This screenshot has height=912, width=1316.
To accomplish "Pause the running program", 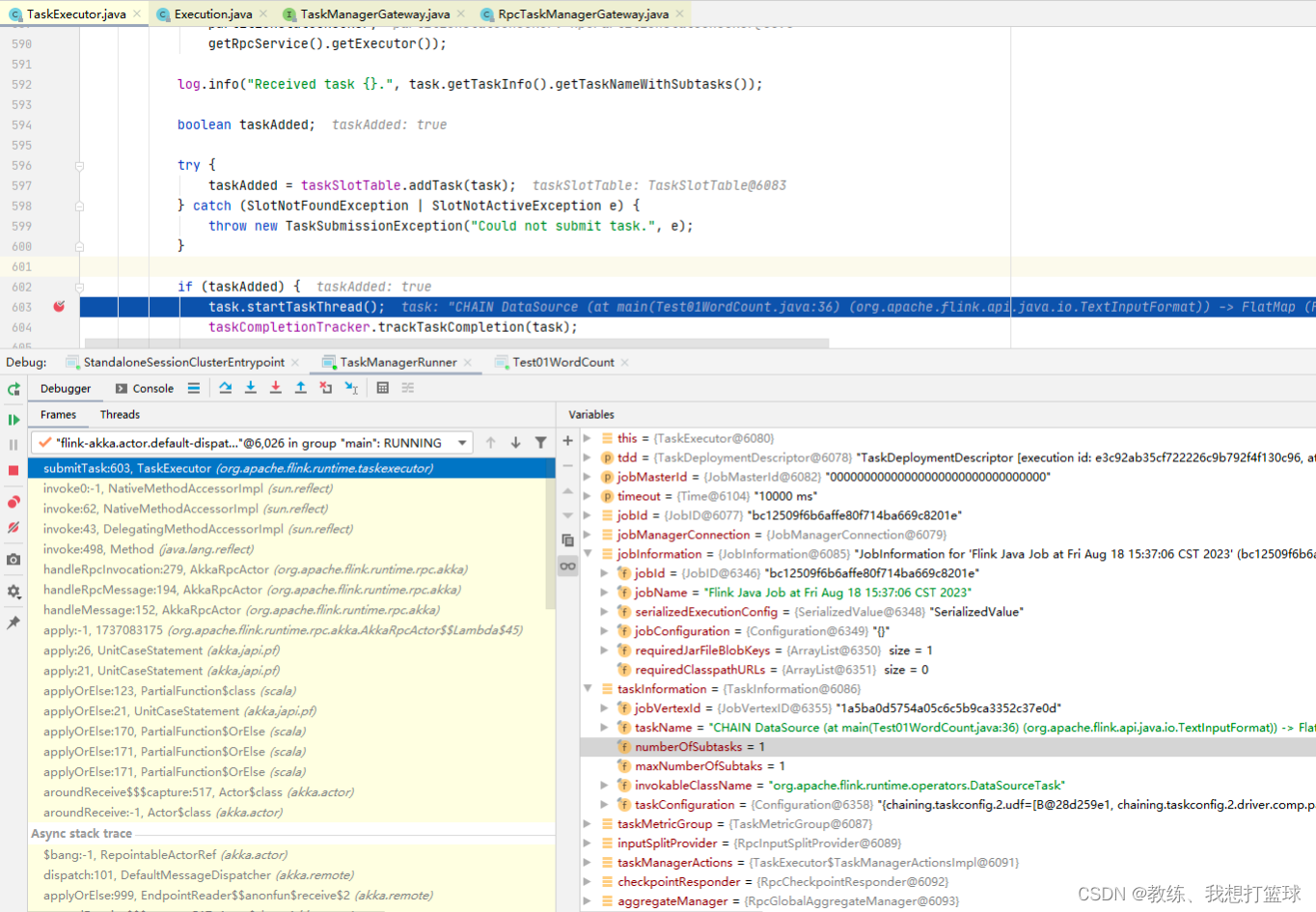I will (14, 445).
